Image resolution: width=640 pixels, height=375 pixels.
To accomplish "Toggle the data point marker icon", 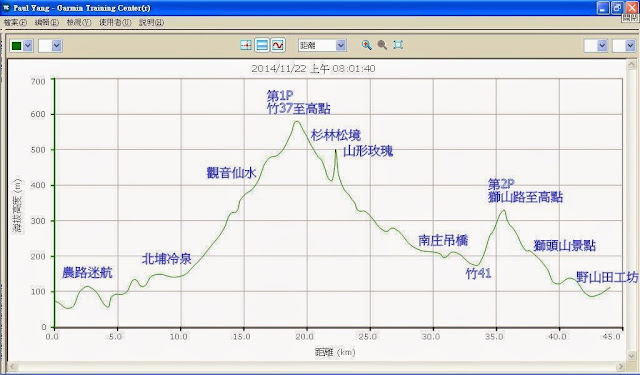I will pyautogui.click(x=246, y=45).
